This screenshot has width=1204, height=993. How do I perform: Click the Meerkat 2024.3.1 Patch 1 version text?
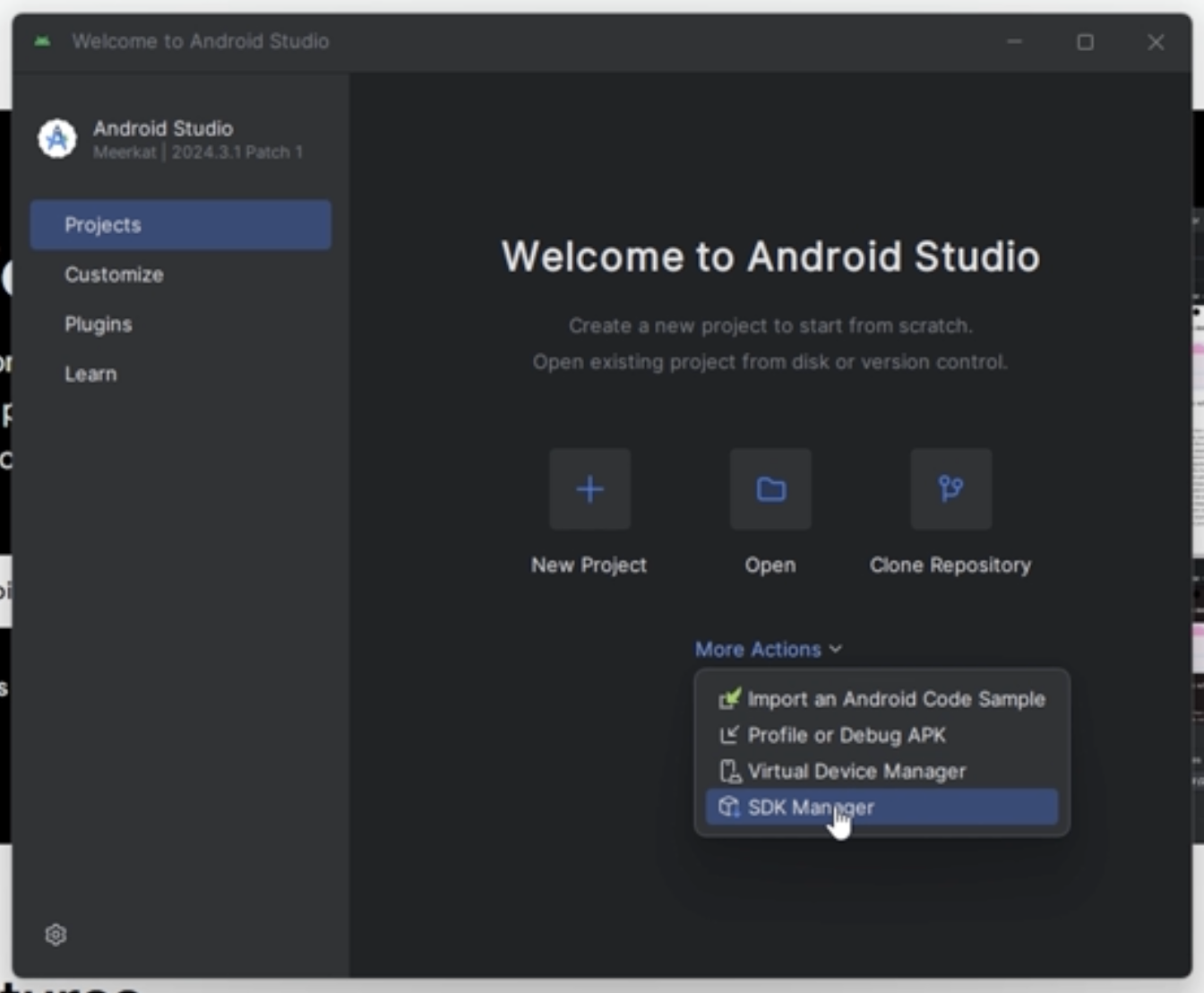tap(198, 152)
